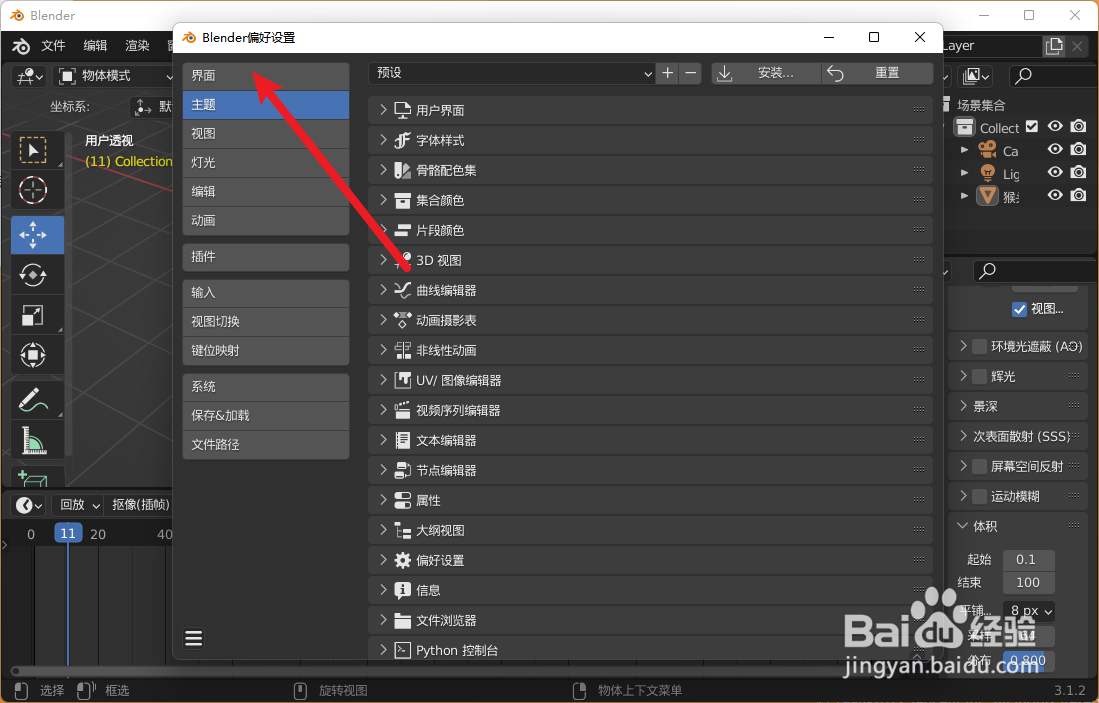Open the 文件路径 preferences tab
Viewport: 1099px width, 703px height.
point(266,444)
